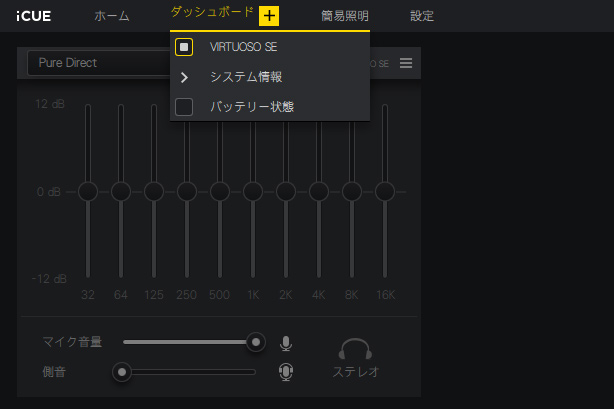Click the ステレオ label
The image size is (614, 409).
pyautogui.click(x=355, y=372)
